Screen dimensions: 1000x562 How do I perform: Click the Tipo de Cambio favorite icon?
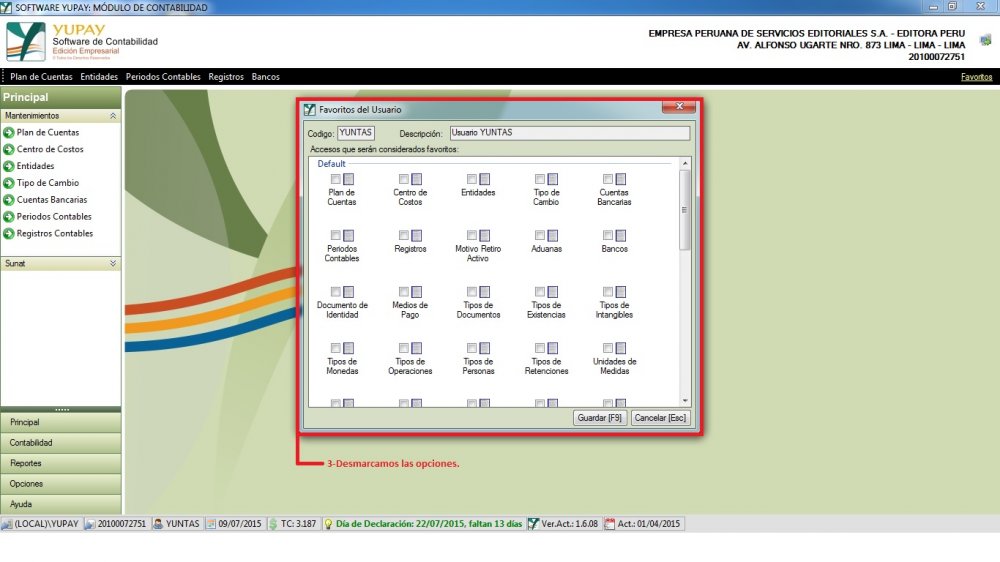pyautogui.click(x=553, y=179)
